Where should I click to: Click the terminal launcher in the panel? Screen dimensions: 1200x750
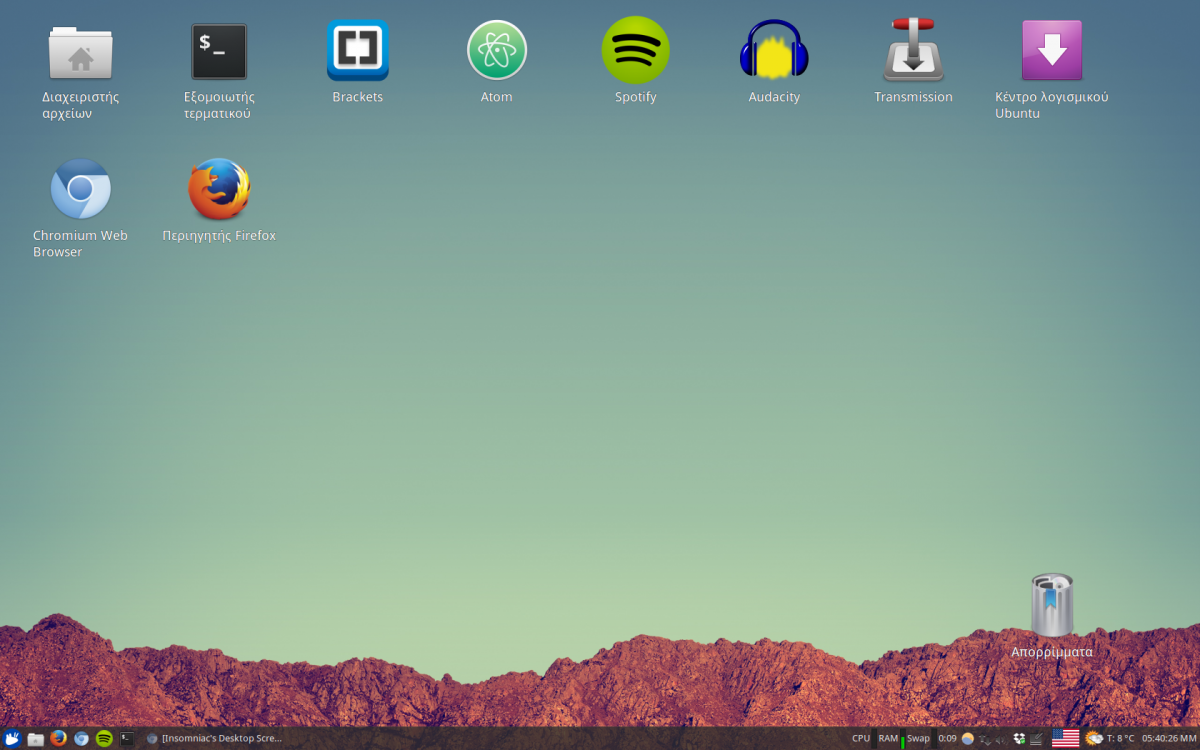[127, 739]
